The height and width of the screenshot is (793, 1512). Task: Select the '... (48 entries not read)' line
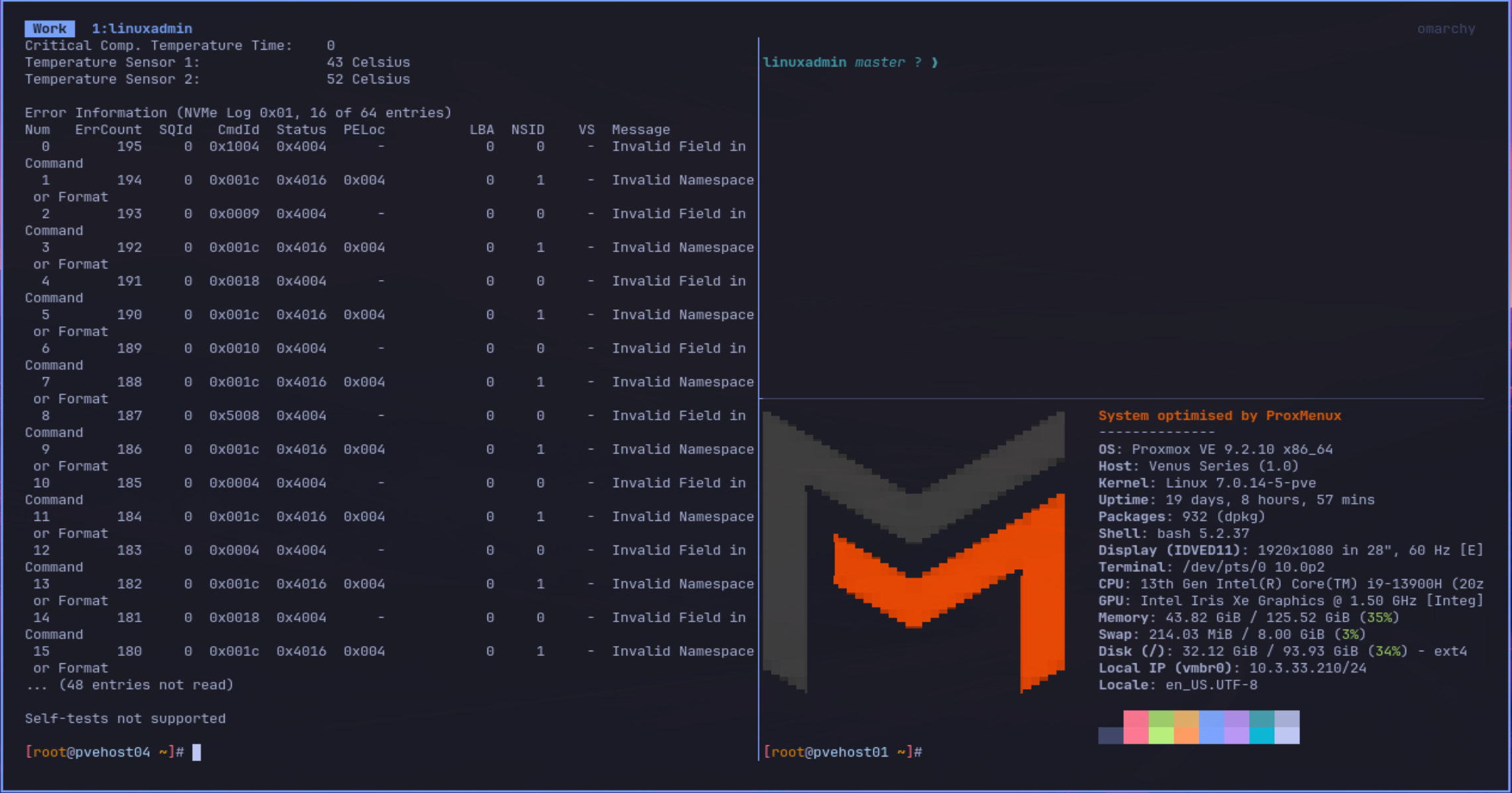[129, 685]
